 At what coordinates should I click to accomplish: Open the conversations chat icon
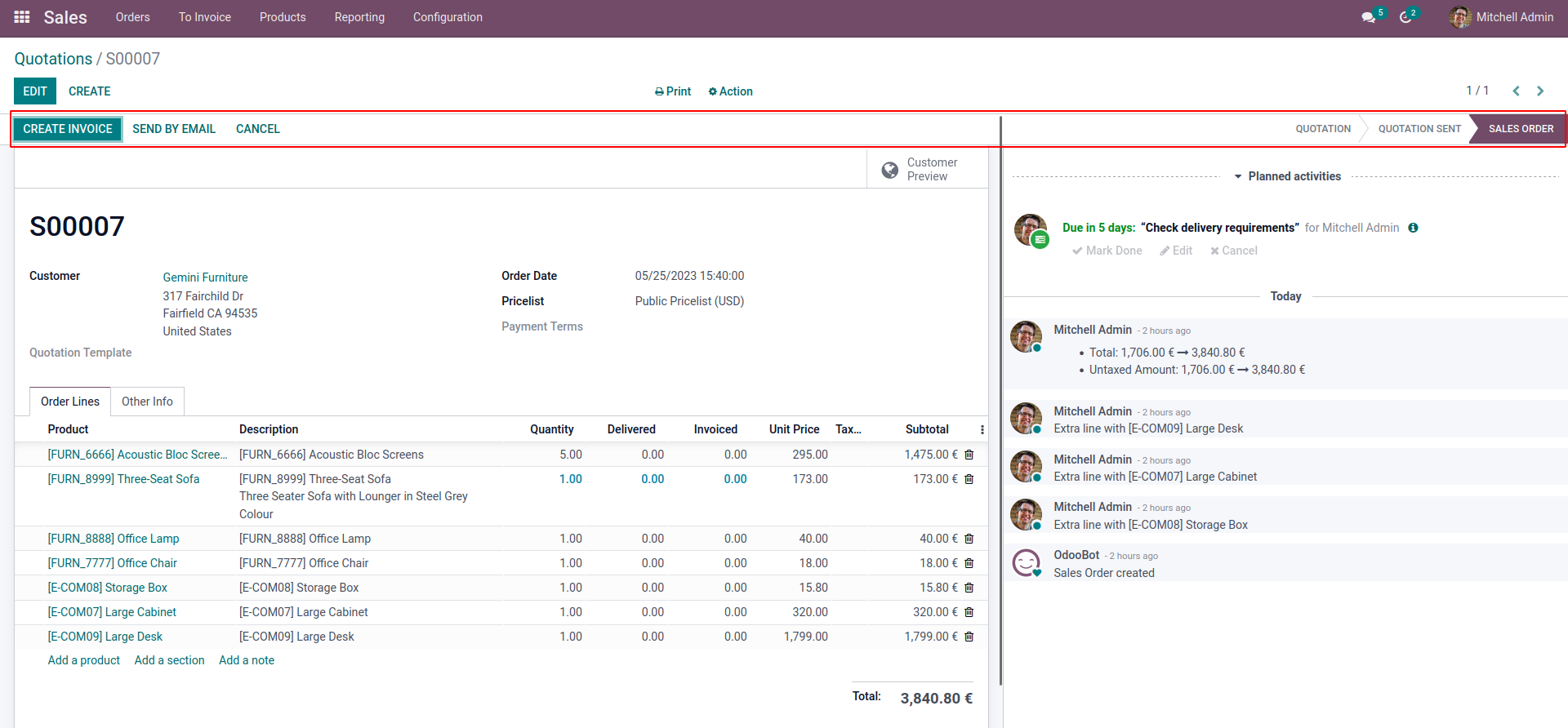point(1369,17)
